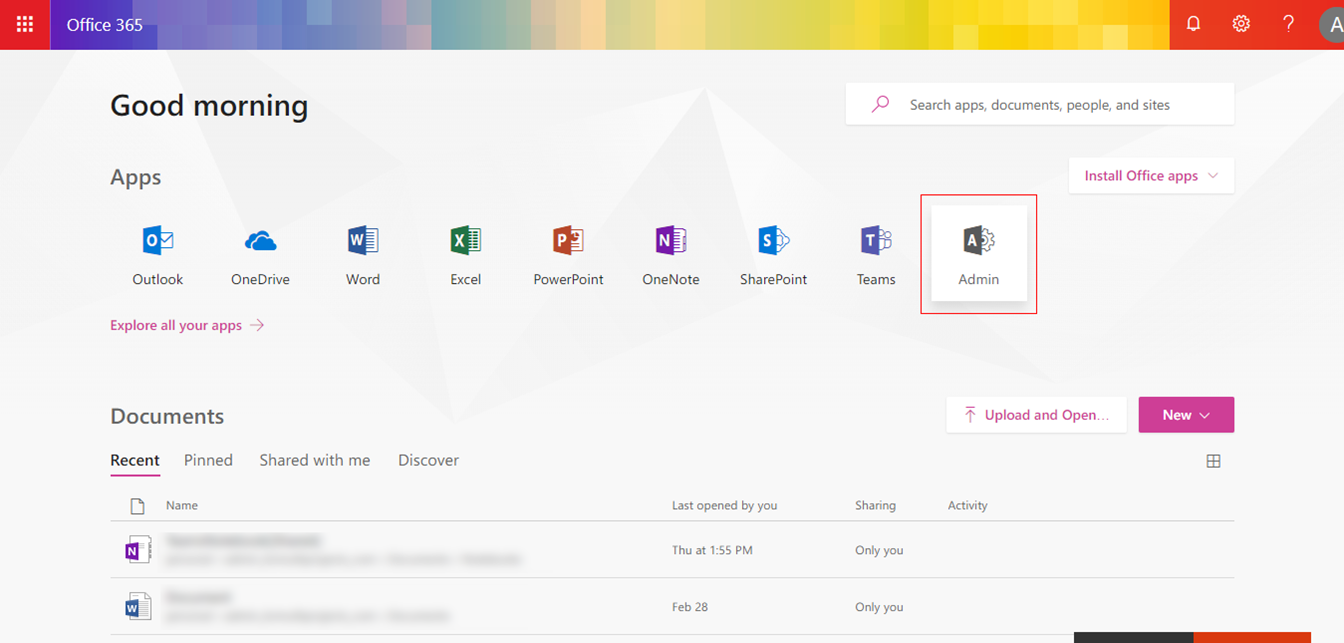Launch the Teams app
Viewport: 1344px width, 643px height.
876,256
